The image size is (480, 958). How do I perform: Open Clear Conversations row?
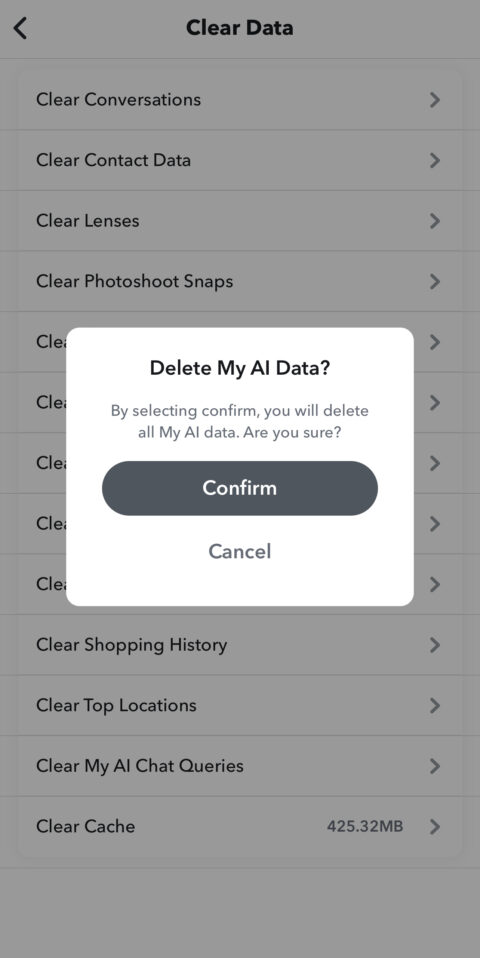(239, 100)
